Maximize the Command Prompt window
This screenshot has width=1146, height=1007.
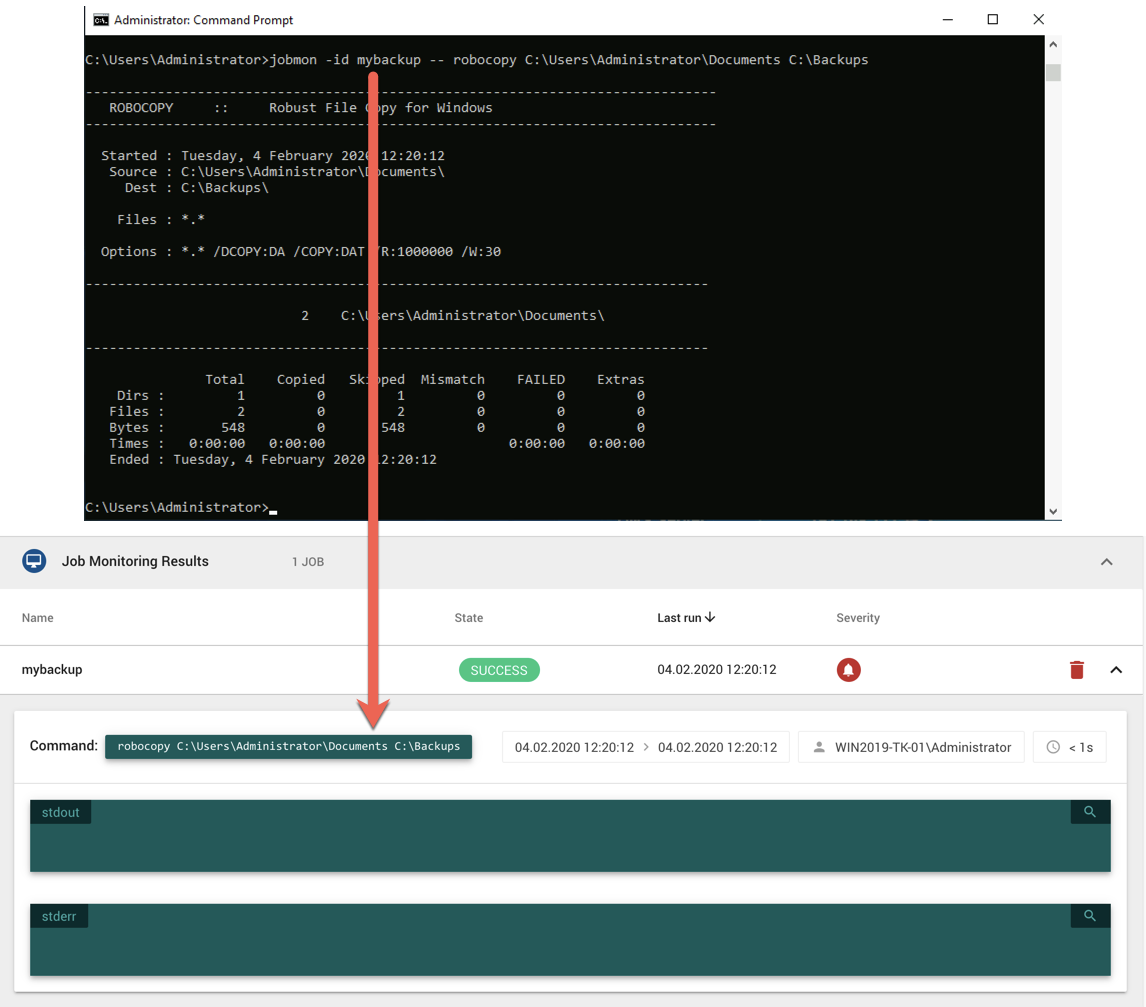pos(992,20)
